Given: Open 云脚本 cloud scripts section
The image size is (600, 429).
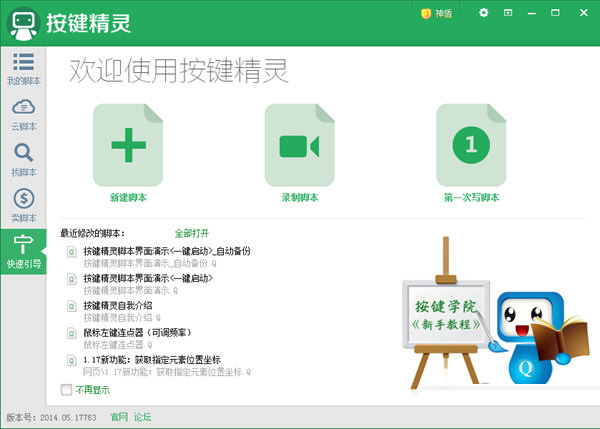Looking at the screenshot, I should pyautogui.click(x=23, y=115).
